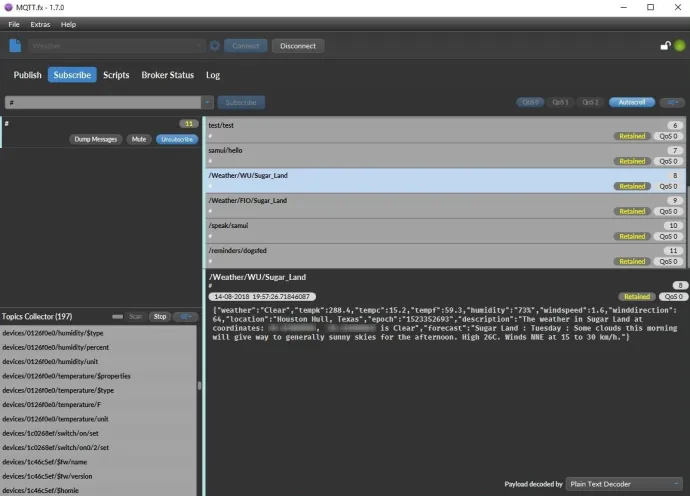Select topic devices/1c46c5ef/$fw/name
The width and height of the screenshot is (690, 496).
[x=98, y=462]
